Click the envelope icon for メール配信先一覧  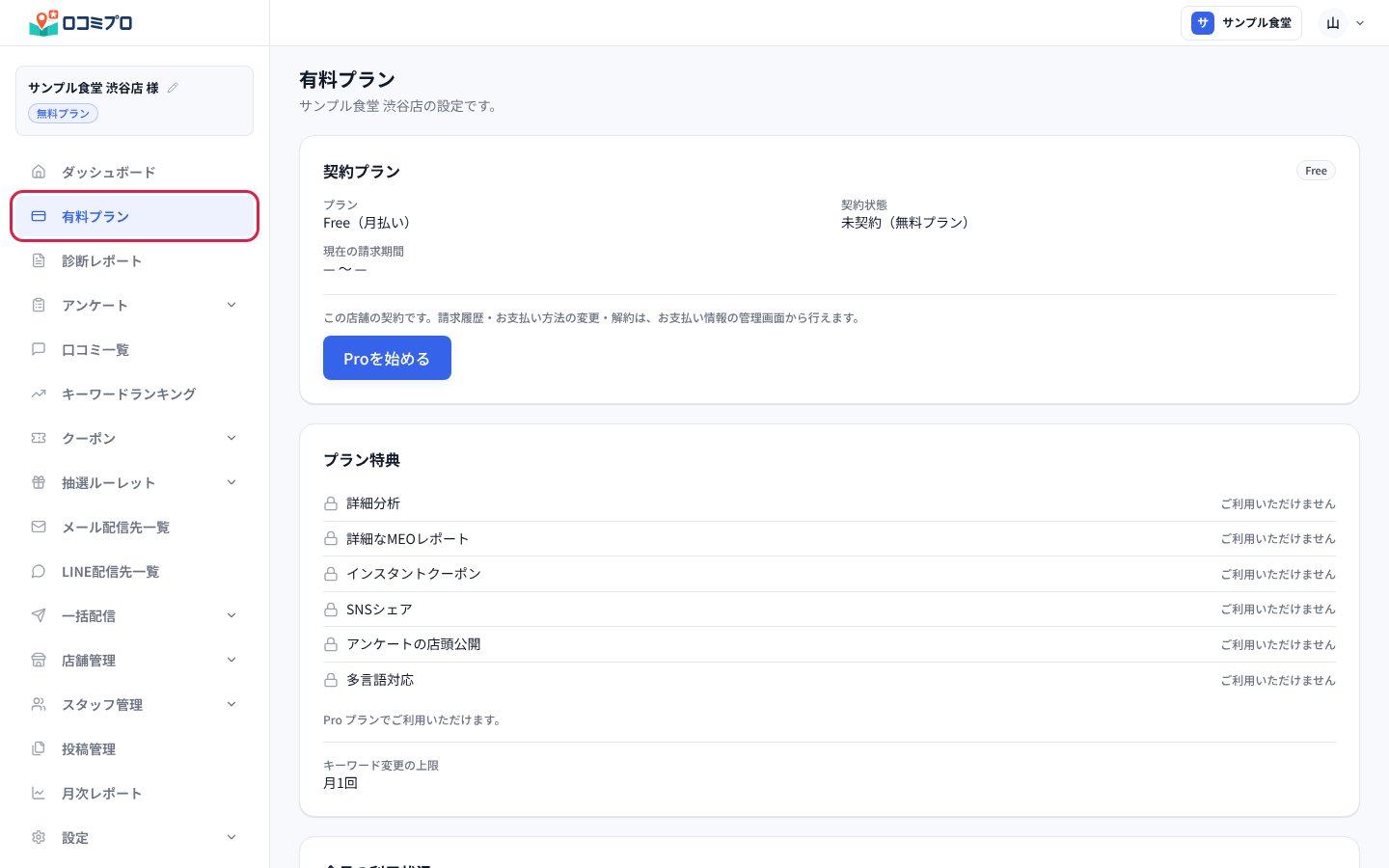click(x=39, y=527)
